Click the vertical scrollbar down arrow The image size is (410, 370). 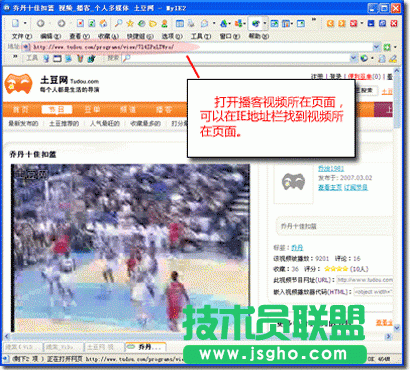pyautogui.click(x=397, y=328)
